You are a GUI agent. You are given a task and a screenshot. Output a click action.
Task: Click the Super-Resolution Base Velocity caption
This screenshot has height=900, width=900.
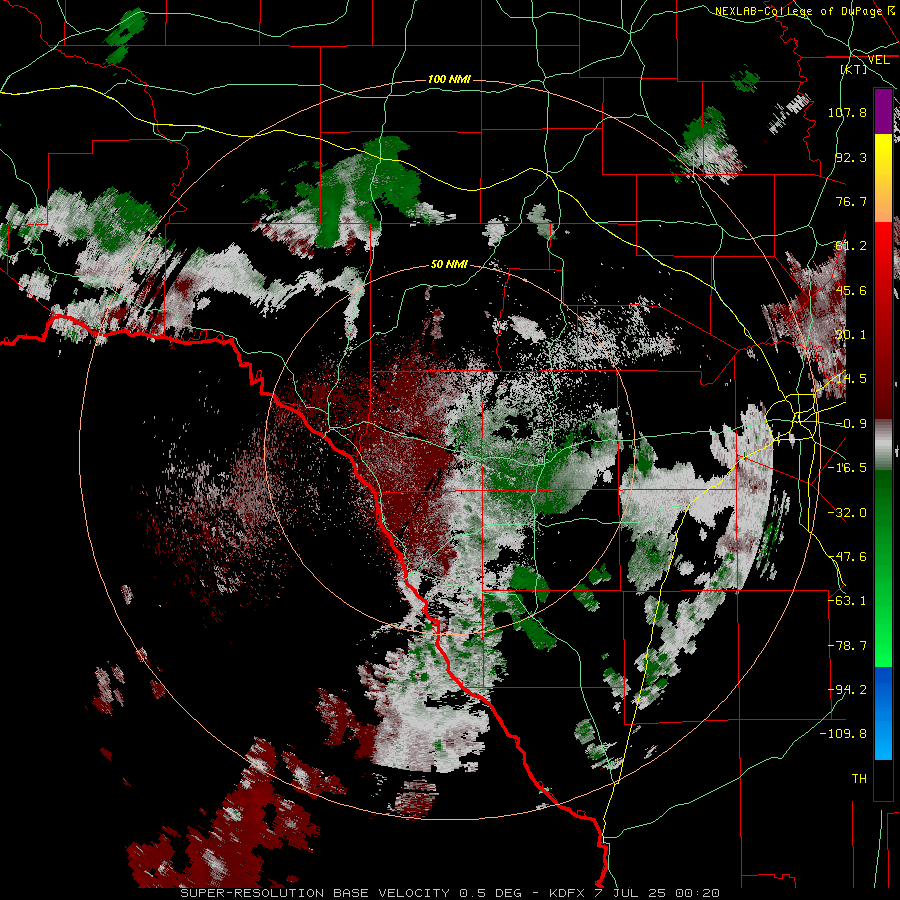click(x=450, y=893)
